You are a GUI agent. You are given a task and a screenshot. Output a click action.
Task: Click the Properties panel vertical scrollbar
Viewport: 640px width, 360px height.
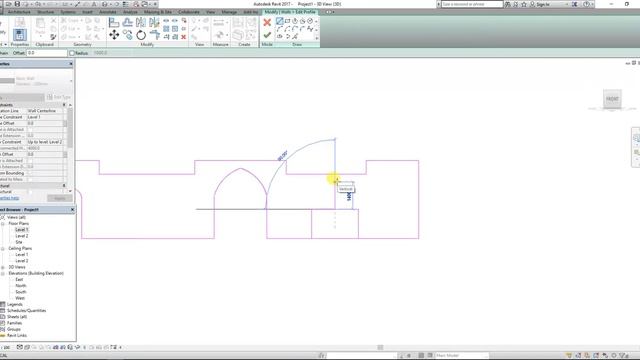click(x=70, y=128)
